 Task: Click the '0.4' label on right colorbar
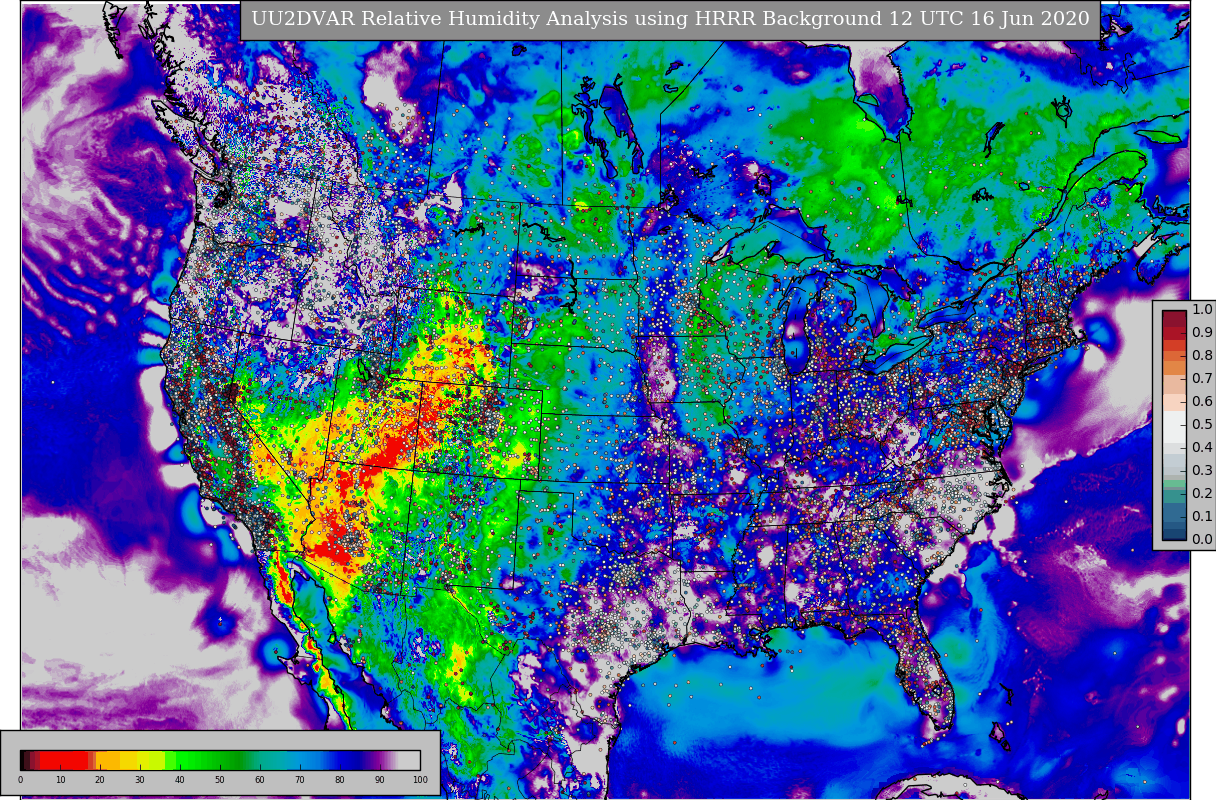pyautogui.click(x=1202, y=447)
